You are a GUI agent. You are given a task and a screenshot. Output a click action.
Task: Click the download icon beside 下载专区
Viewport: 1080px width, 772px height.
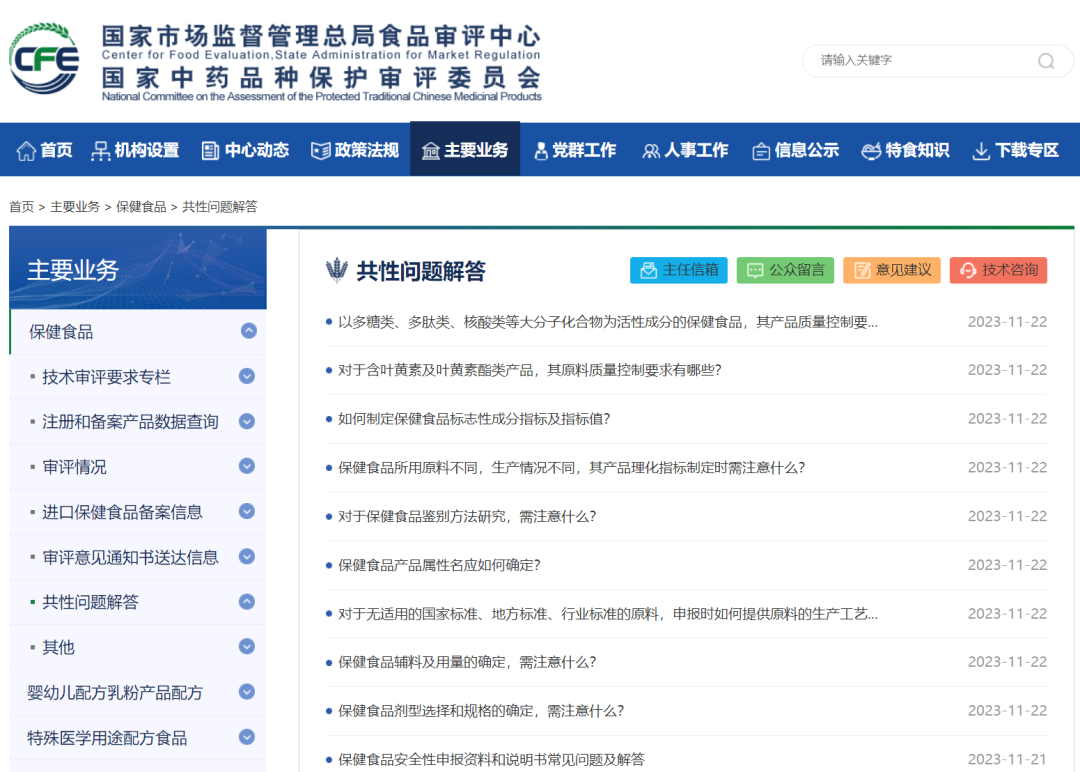(x=981, y=151)
